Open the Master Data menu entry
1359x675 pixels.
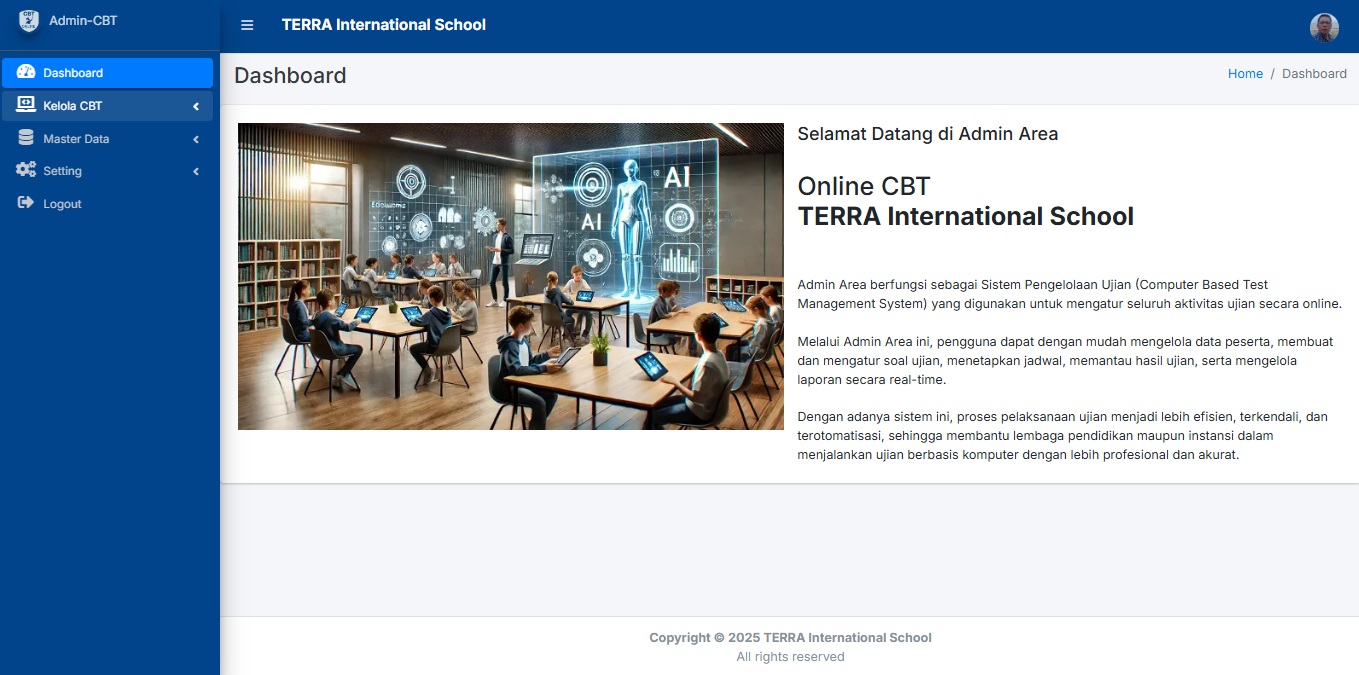tap(78, 138)
